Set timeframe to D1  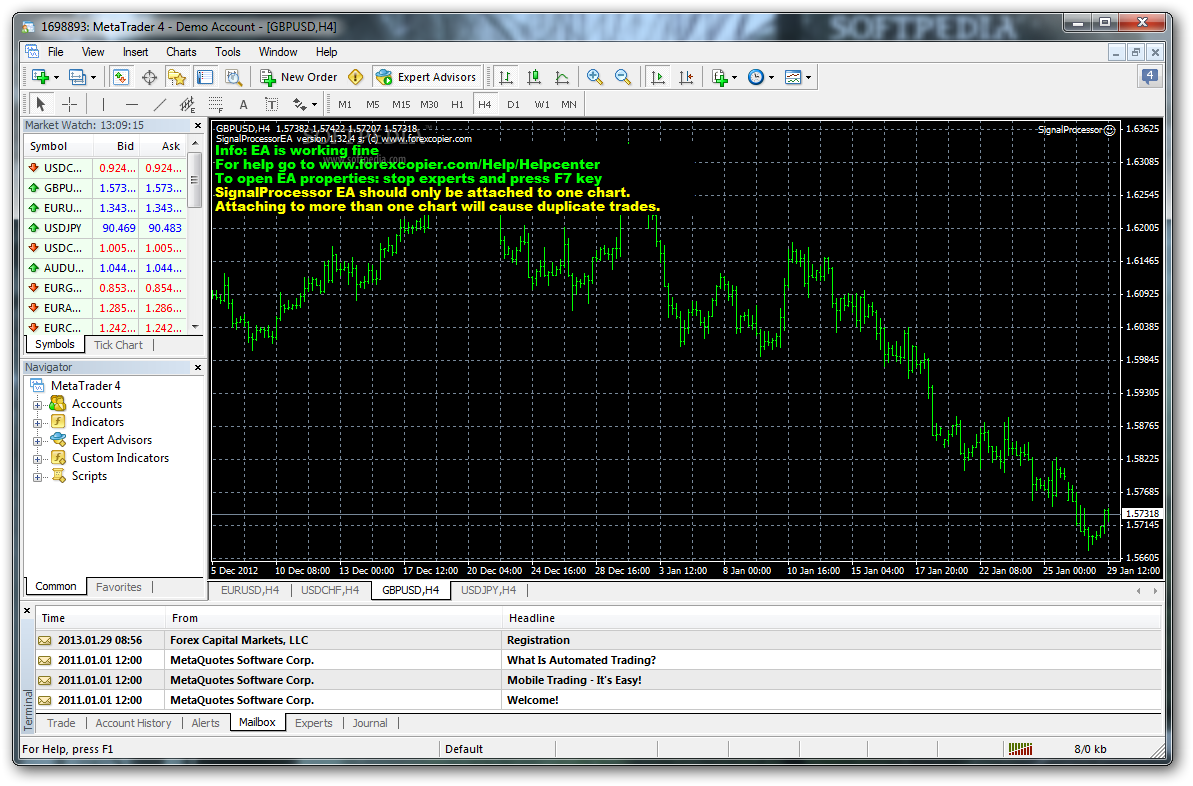coord(514,104)
